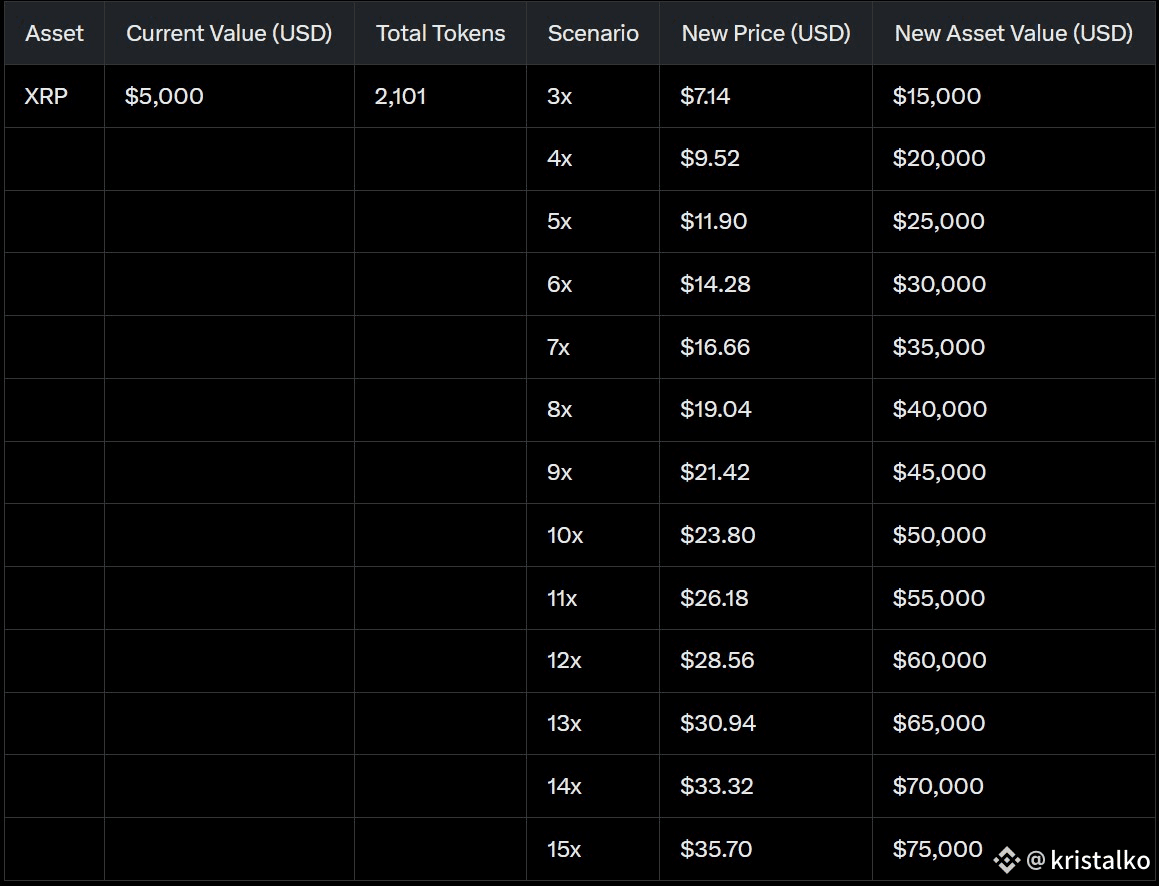The height and width of the screenshot is (886, 1159).
Task: Click the New Price (USD) header
Action: [x=766, y=33]
